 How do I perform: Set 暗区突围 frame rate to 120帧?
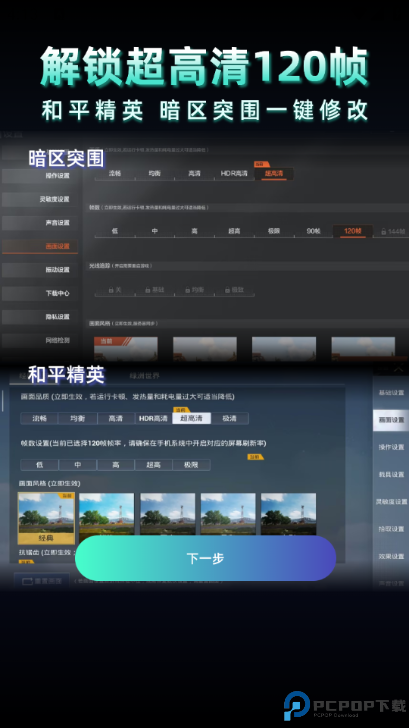pos(353,231)
